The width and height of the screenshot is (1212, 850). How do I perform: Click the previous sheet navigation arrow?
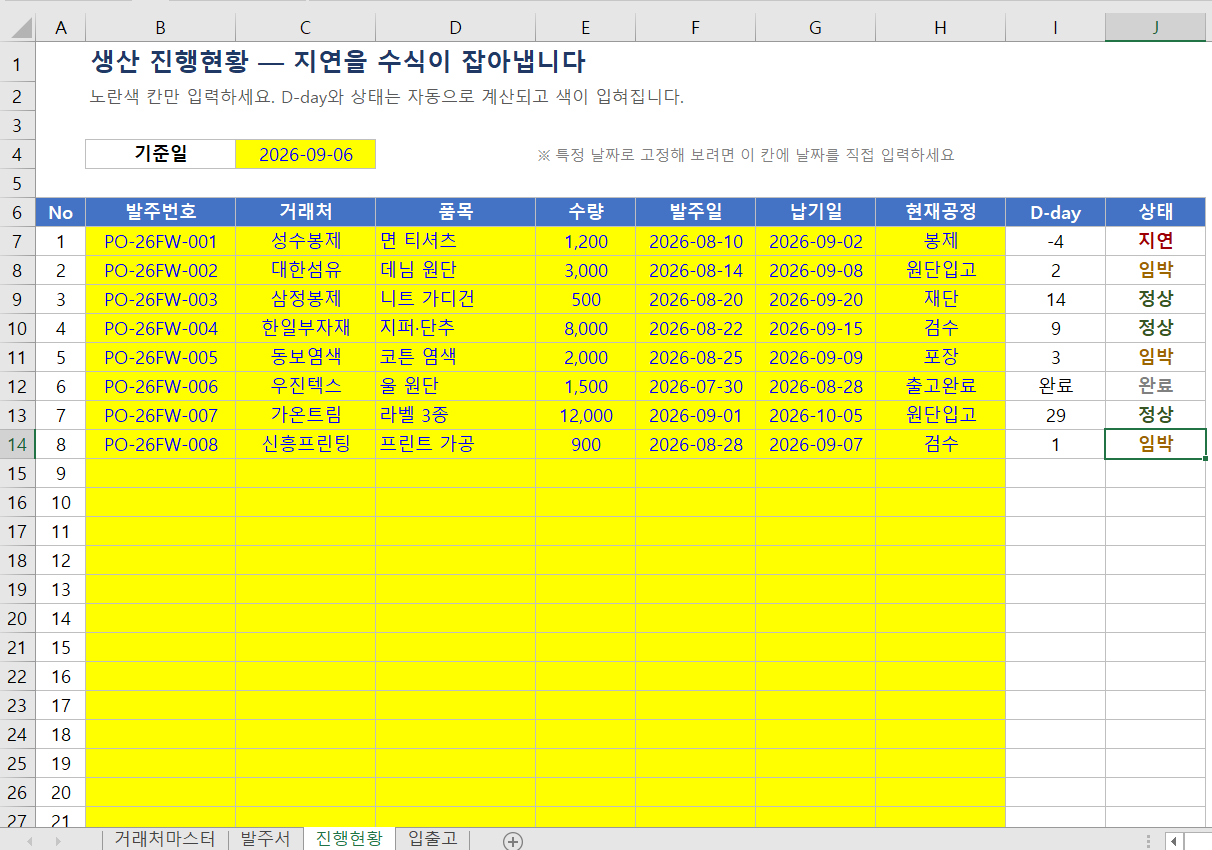point(31,841)
